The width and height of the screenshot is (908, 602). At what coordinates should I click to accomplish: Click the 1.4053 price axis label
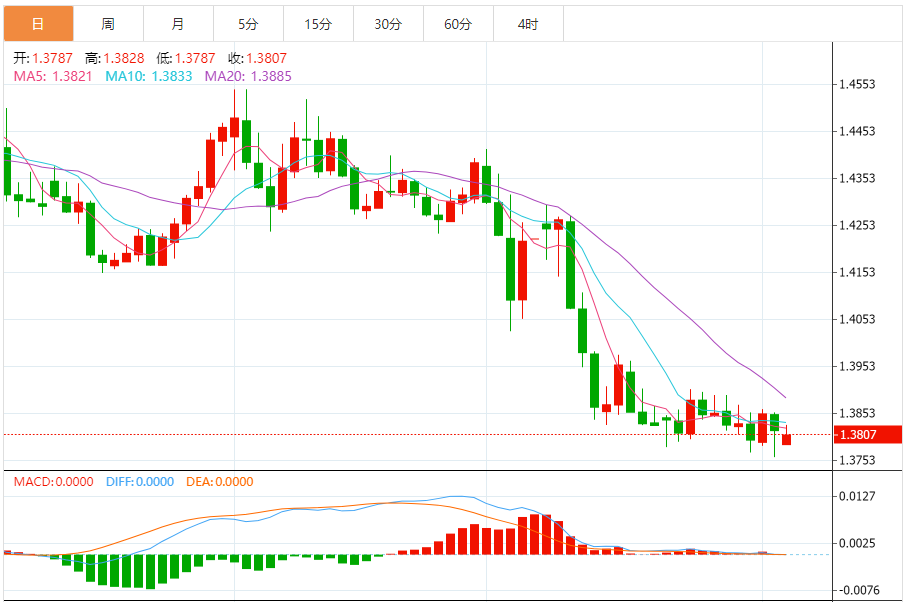858,319
